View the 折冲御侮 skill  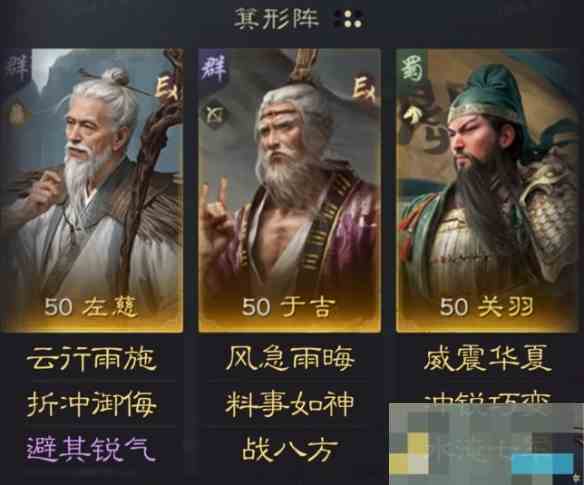[92, 404]
